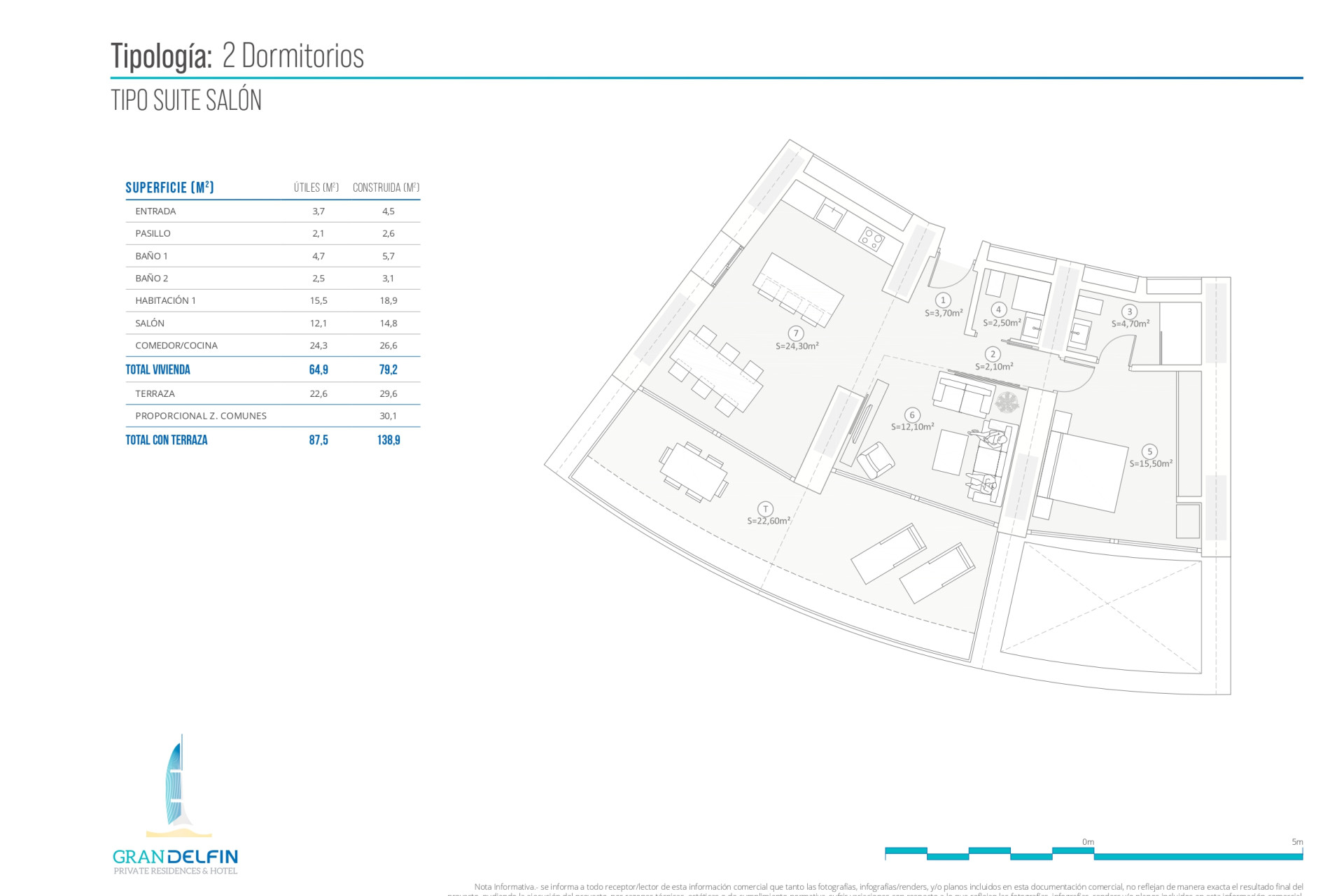1344x896 pixels.
Task: Click the circled number 5 bedroom marker
Action: tap(1149, 451)
